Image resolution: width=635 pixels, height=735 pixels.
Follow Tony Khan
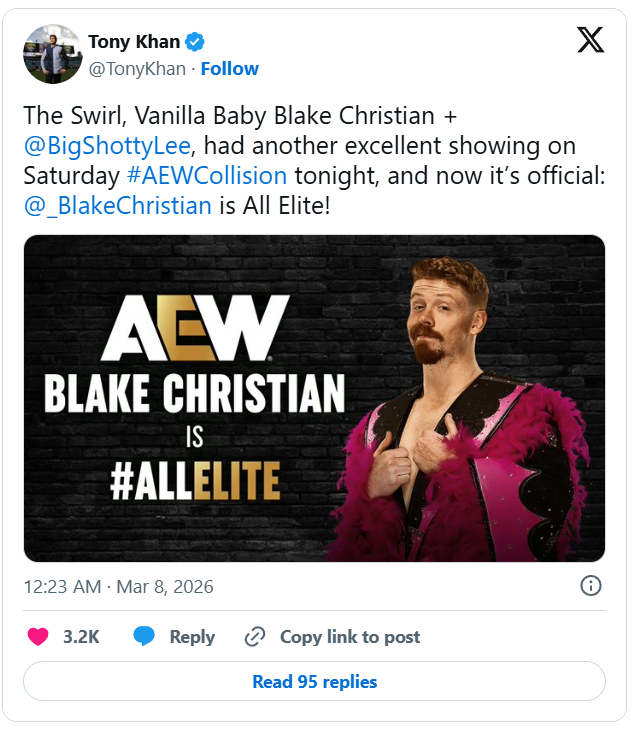pyautogui.click(x=230, y=69)
